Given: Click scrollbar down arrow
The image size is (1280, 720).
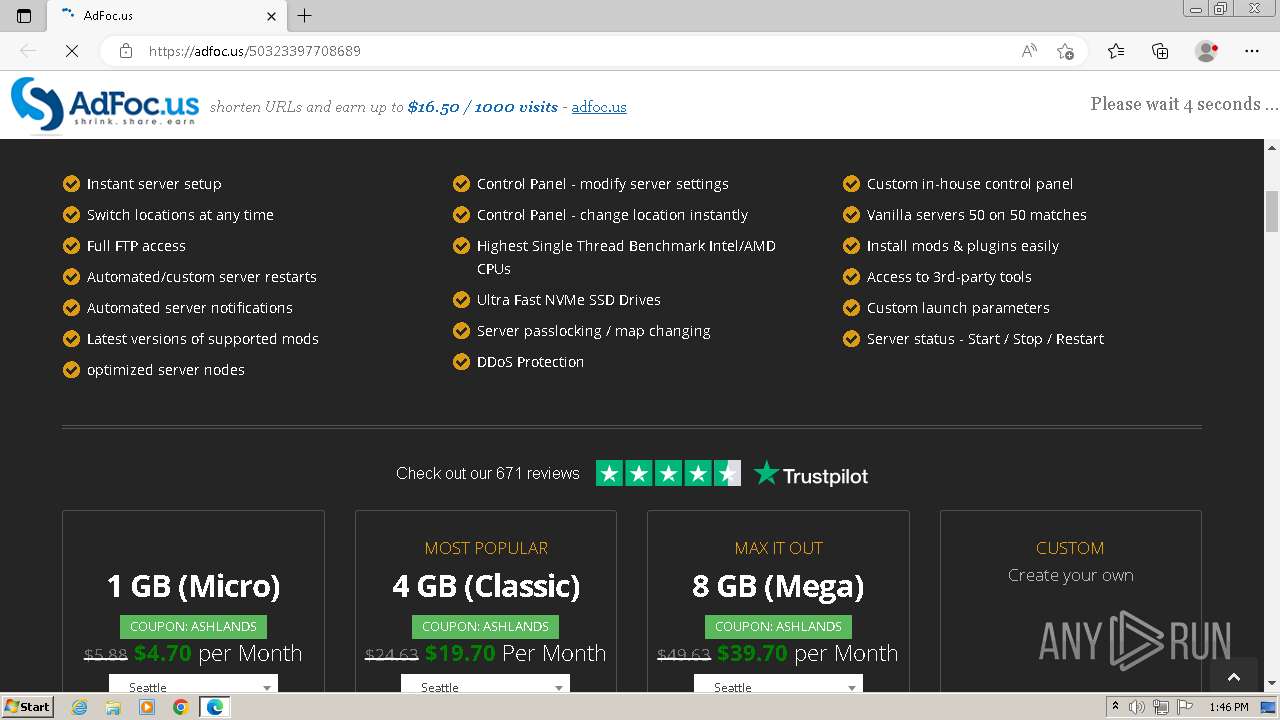Looking at the screenshot, I should 1272,684.
